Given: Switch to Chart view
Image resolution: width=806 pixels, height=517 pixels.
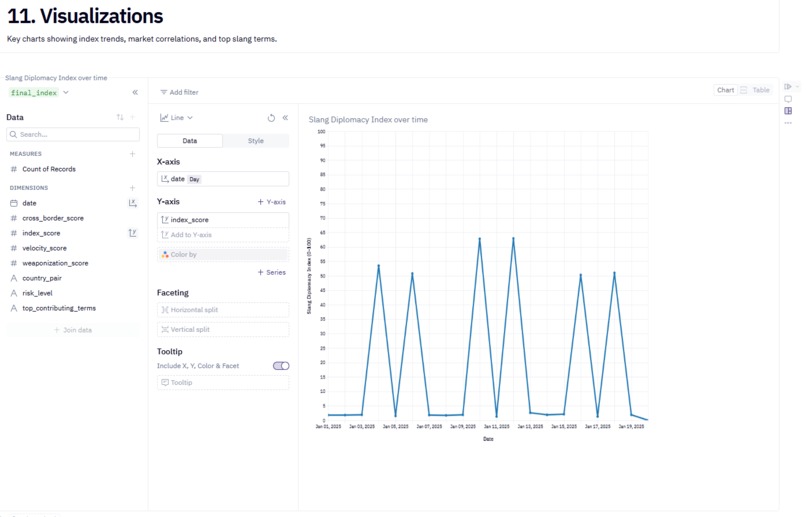Looking at the screenshot, I should click(725, 90).
